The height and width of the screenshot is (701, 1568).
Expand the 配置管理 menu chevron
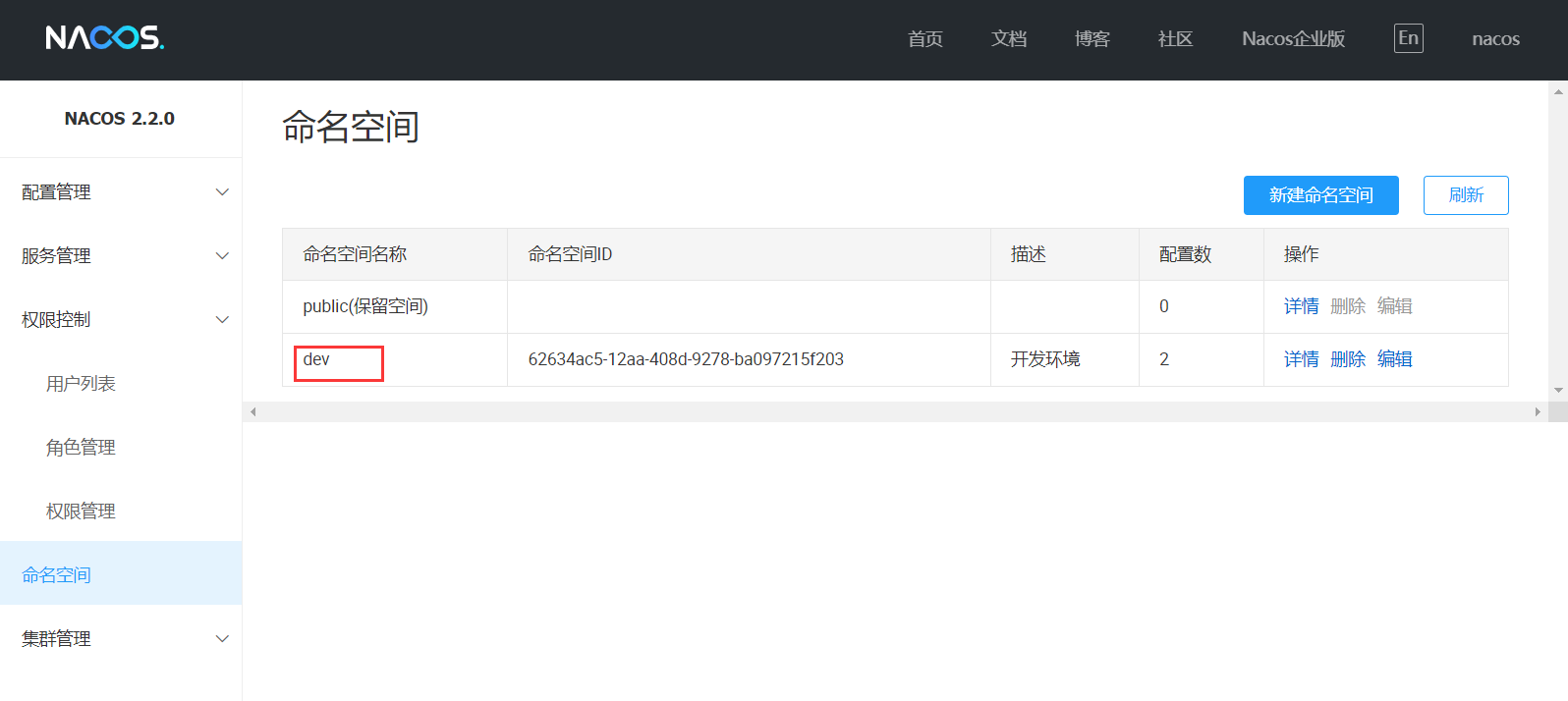[x=222, y=192]
